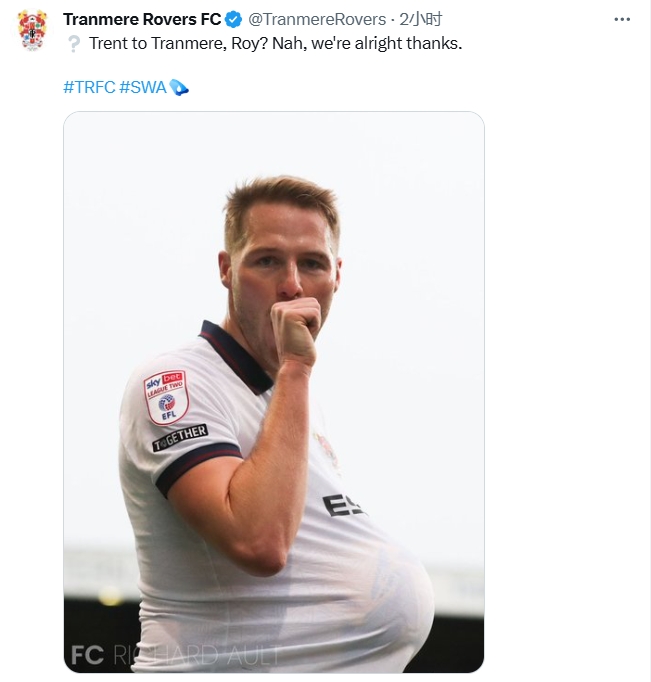651x682 pixels.
Task: Click the FC logo in the photo watermark
Action: (x=87, y=655)
